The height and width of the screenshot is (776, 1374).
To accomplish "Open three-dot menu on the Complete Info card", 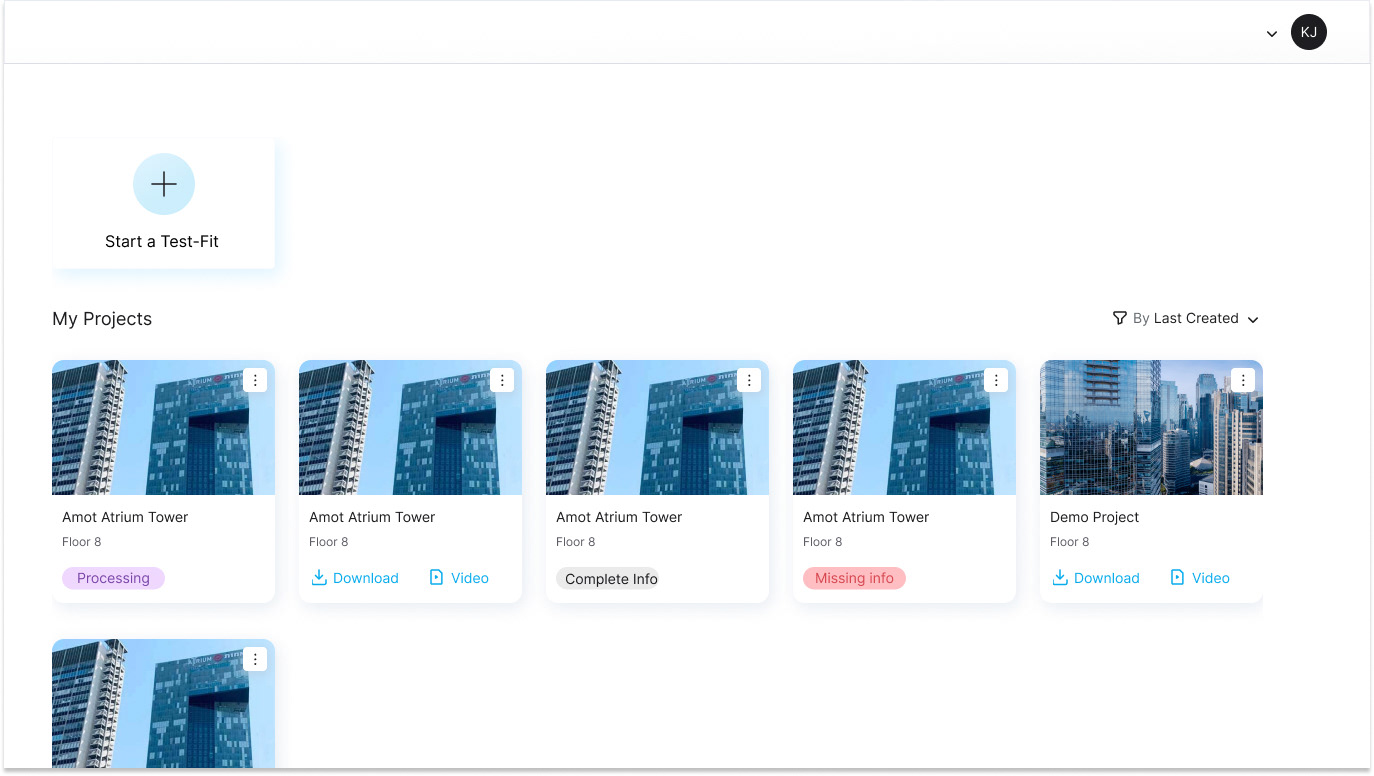I will point(749,380).
